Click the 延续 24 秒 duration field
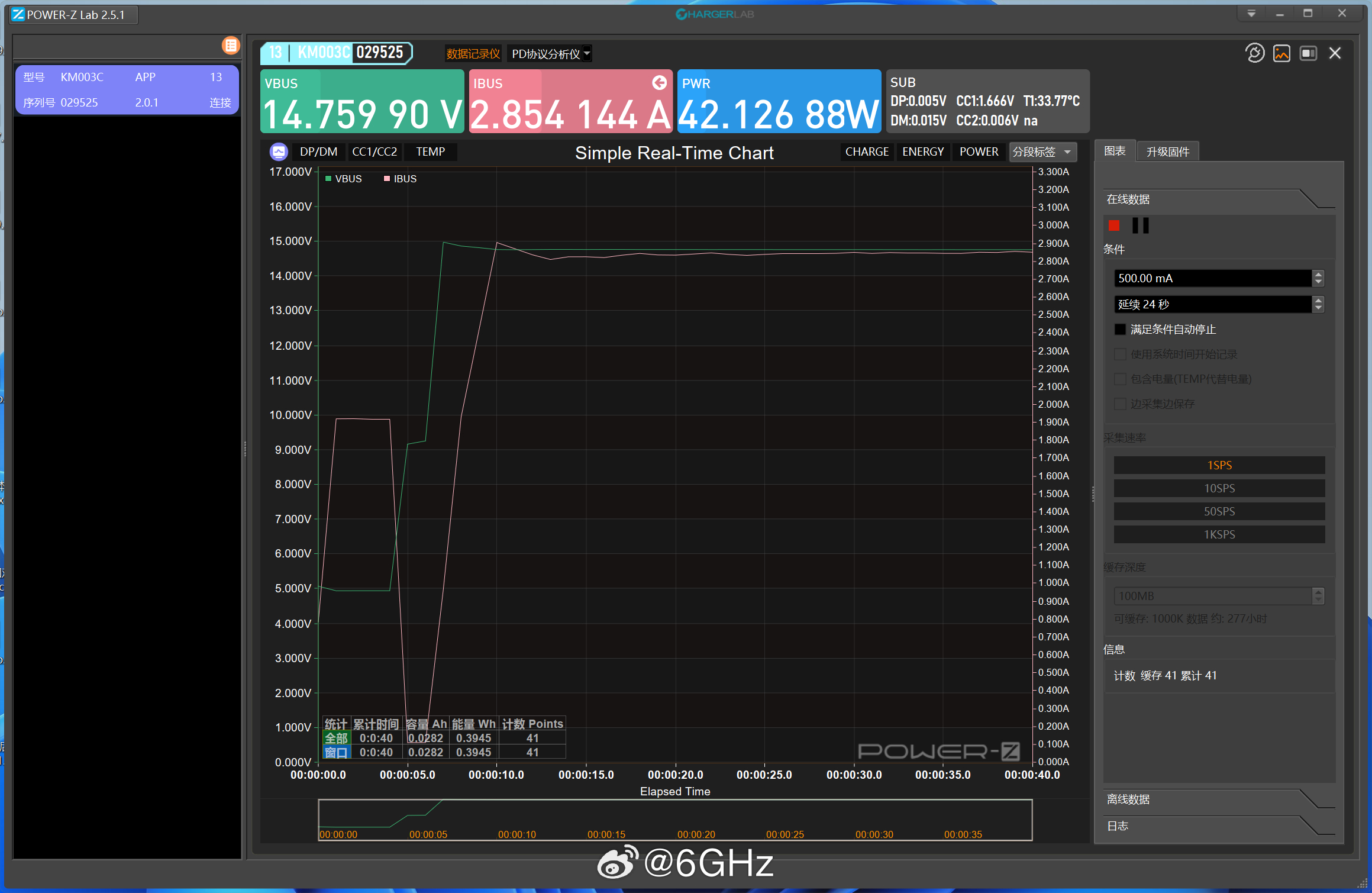Image resolution: width=1372 pixels, height=893 pixels. tap(1213, 304)
